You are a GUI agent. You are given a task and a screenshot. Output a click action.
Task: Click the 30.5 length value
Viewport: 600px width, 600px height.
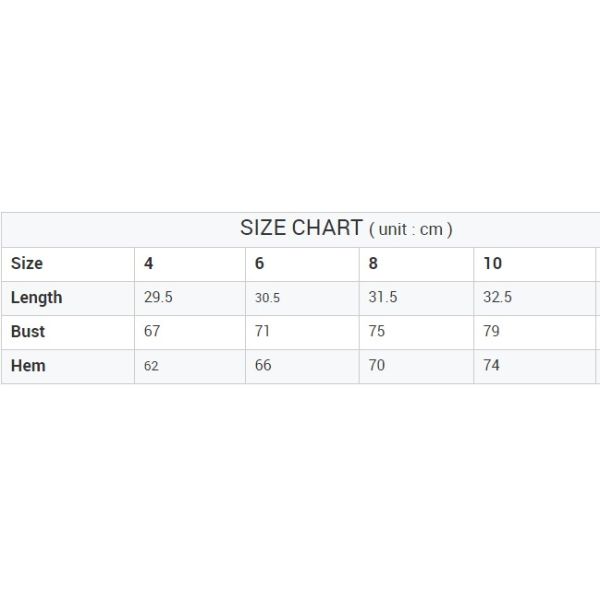[x=267, y=298]
